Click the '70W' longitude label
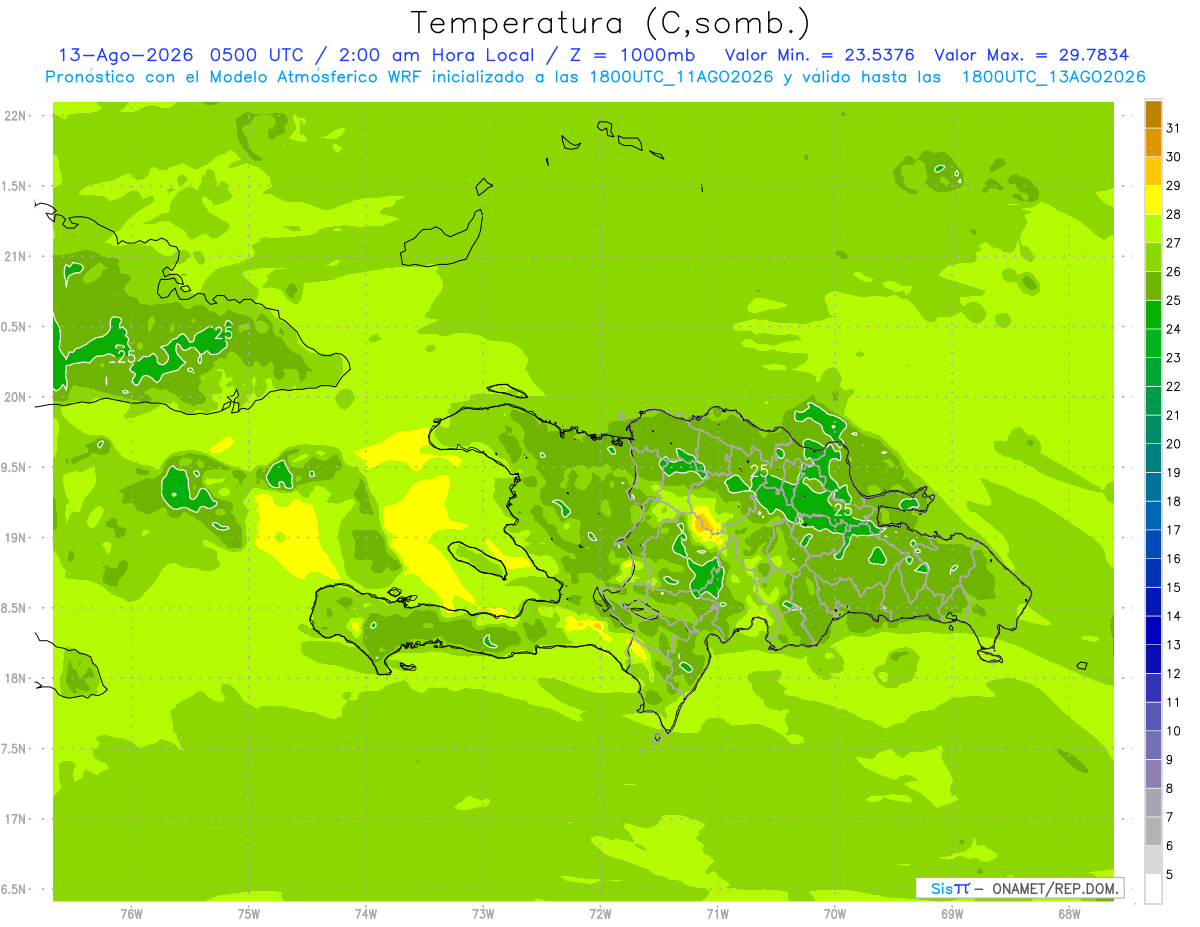Viewport: 1200px width, 927px height. tap(835, 914)
